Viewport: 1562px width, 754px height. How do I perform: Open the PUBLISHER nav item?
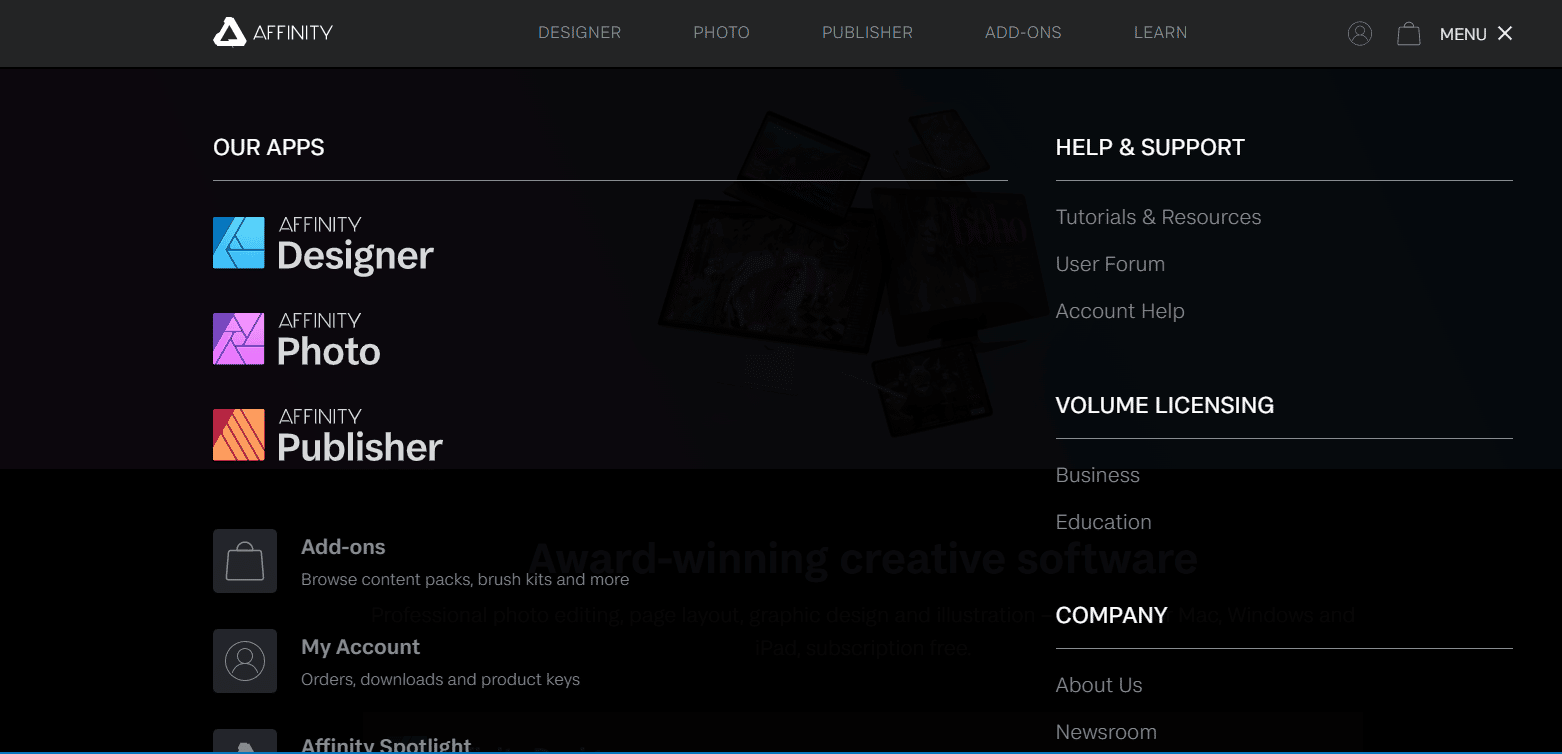(x=867, y=33)
